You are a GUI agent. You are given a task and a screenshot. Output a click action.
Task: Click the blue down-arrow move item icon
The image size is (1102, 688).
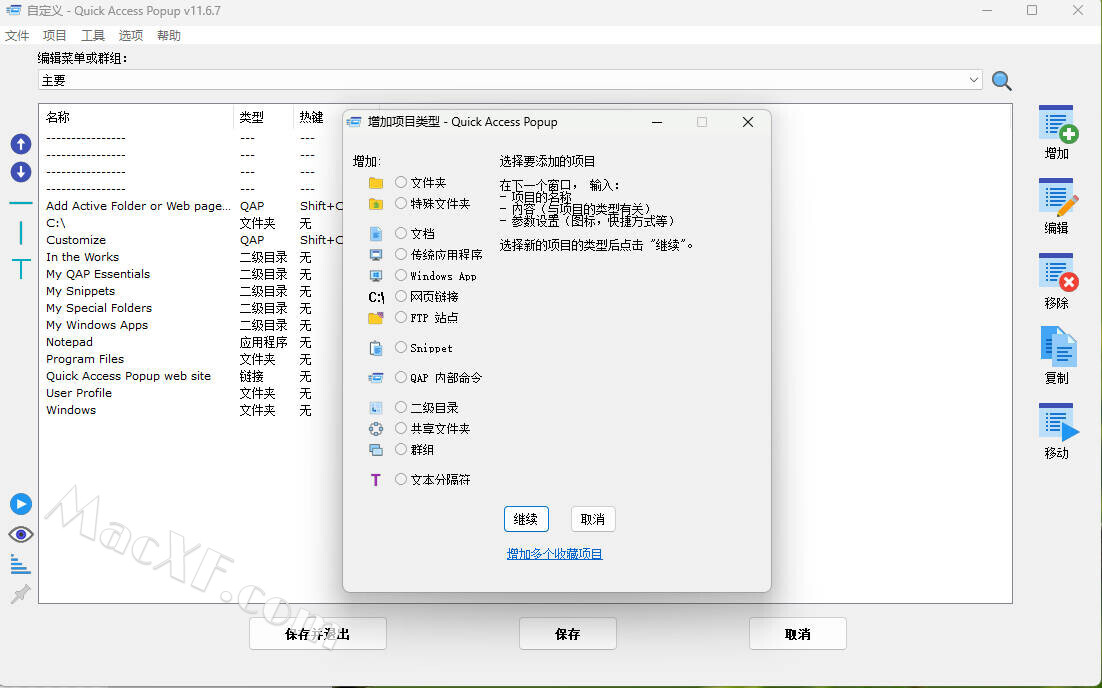(21, 172)
